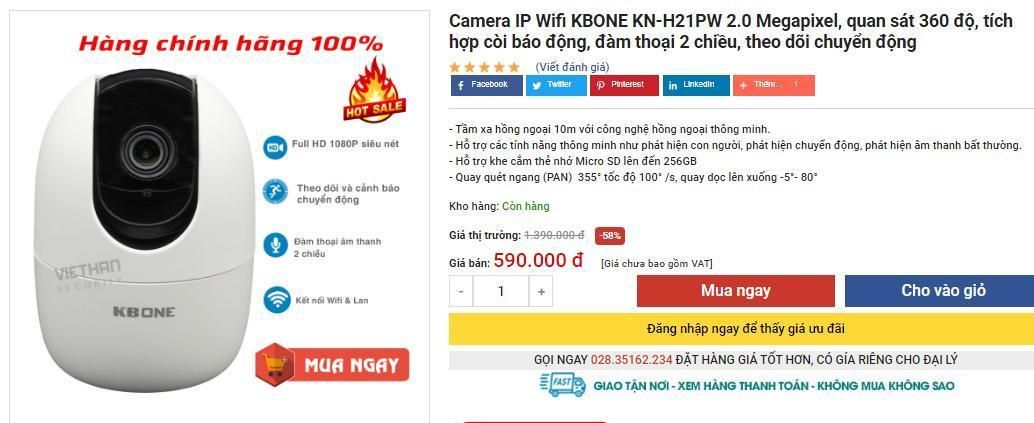Click the MUA NGAY cart banner on image
This screenshot has height=423, width=1034.
[333, 365]
